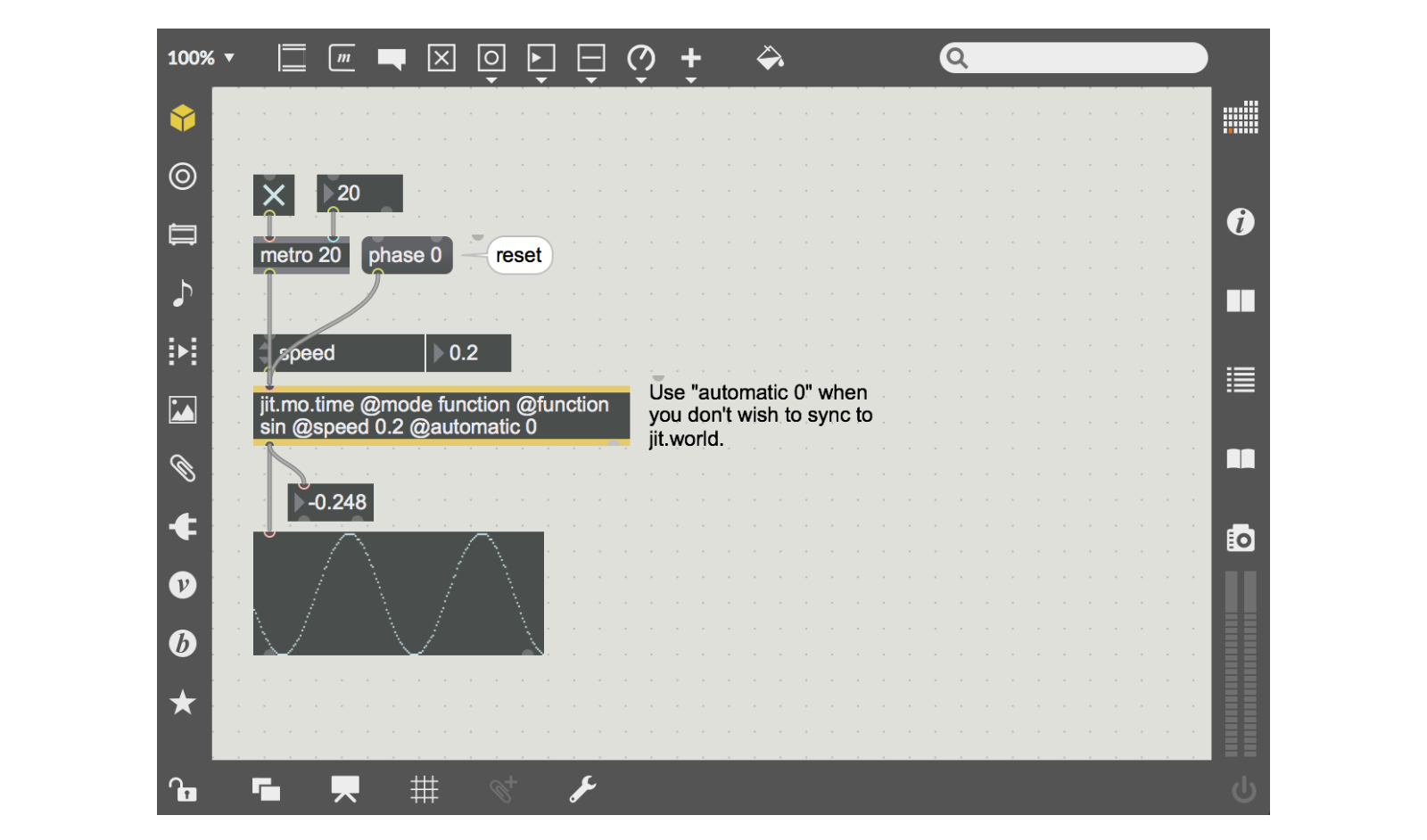Open the calendar grid icon in right sidebar
Viewport: 1427px width, 840px height.
tap(1241, 117)
